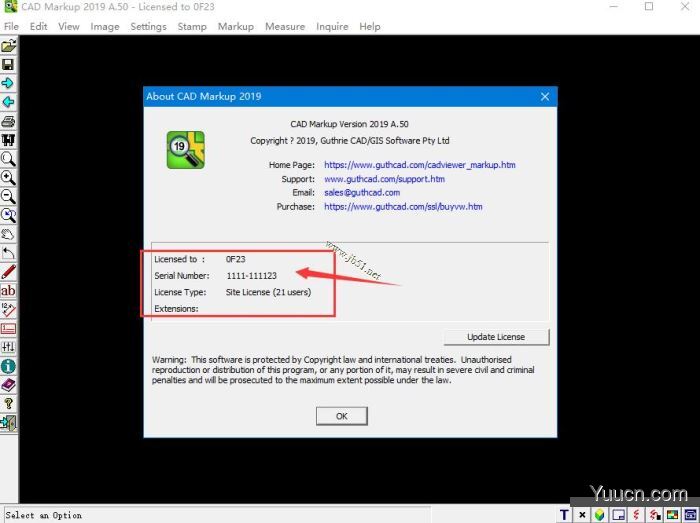Select the 'ab' text markup tool
This screenshot has width=700, height=523.
tap(8, 291)
